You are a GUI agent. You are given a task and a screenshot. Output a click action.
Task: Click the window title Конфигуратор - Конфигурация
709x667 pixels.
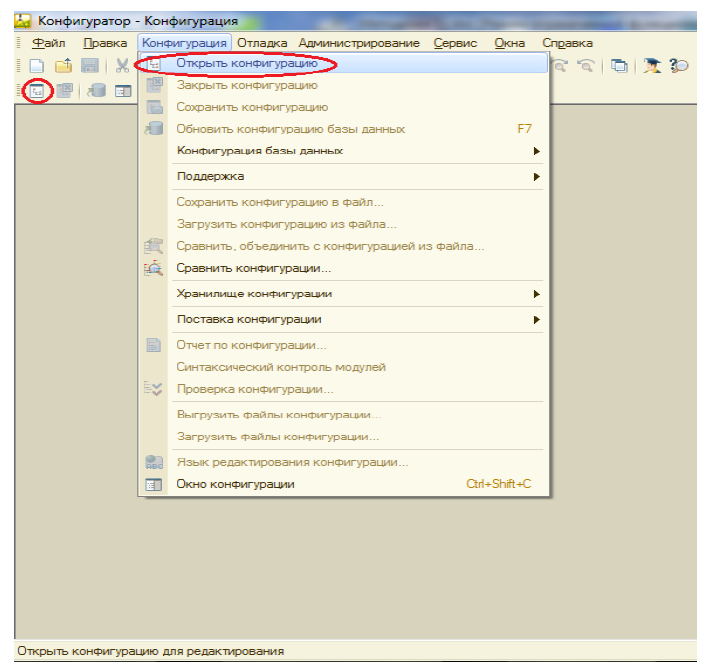pos(138,21)
